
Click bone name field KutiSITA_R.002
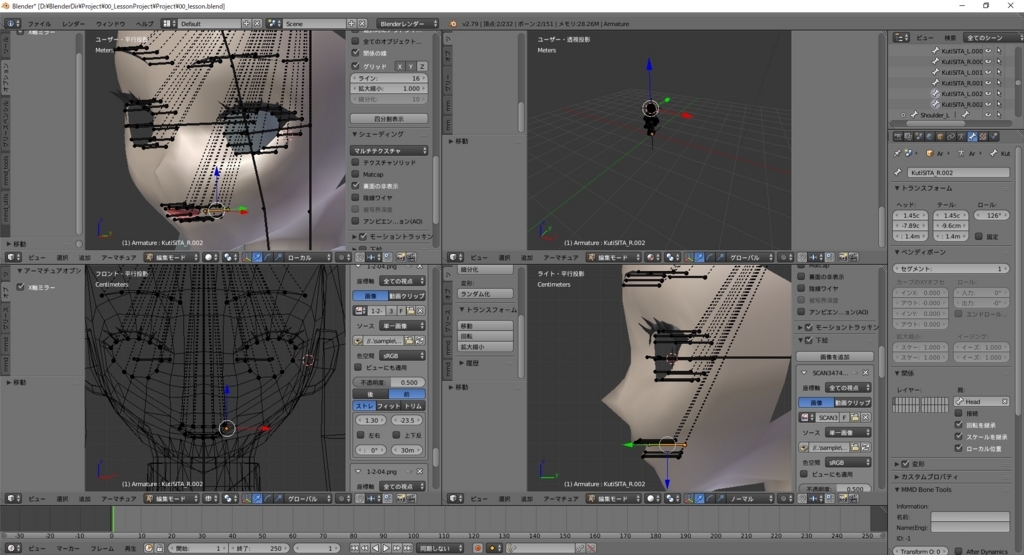click(958, 173)
